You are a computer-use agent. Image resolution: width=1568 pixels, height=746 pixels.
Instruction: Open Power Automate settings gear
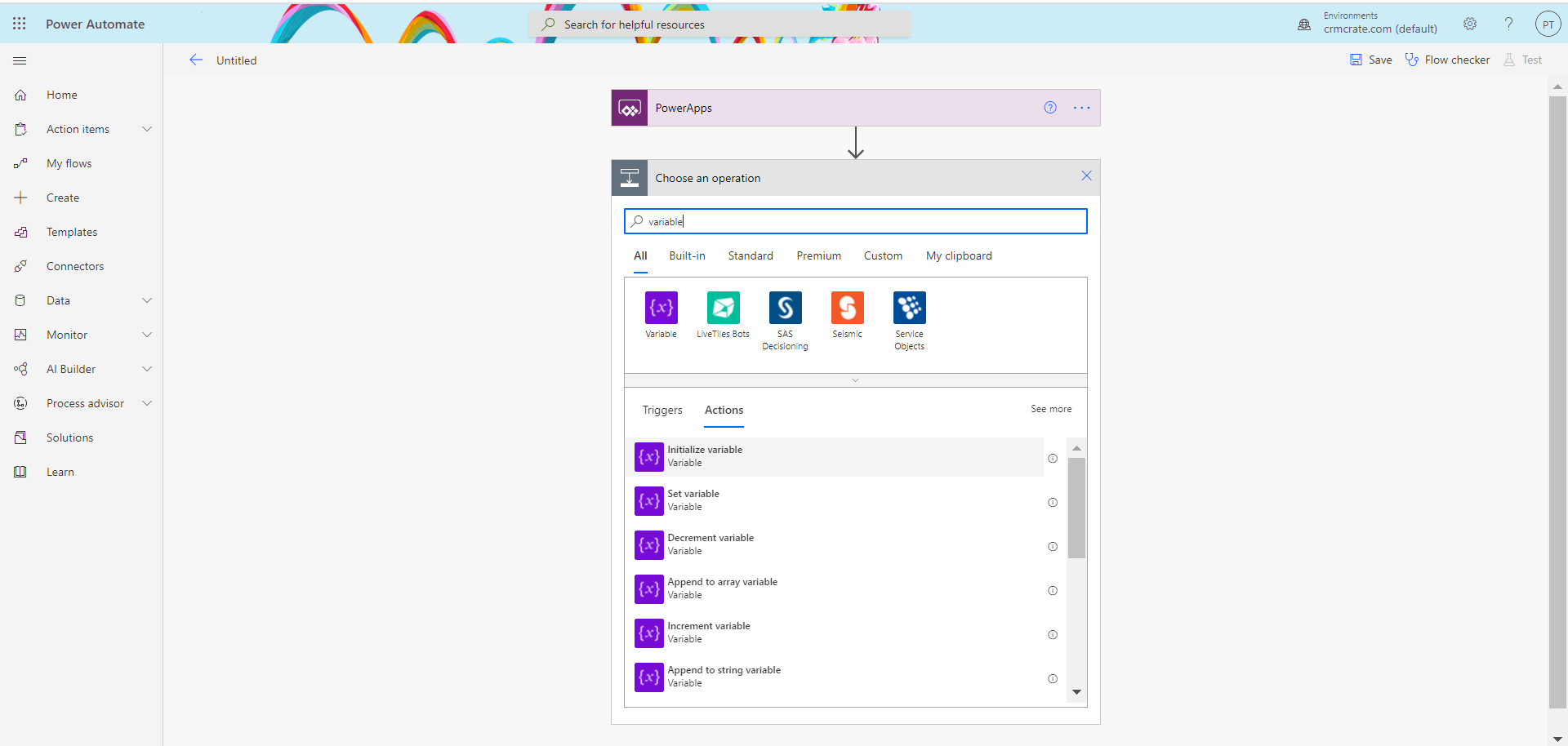(1470, 24)
